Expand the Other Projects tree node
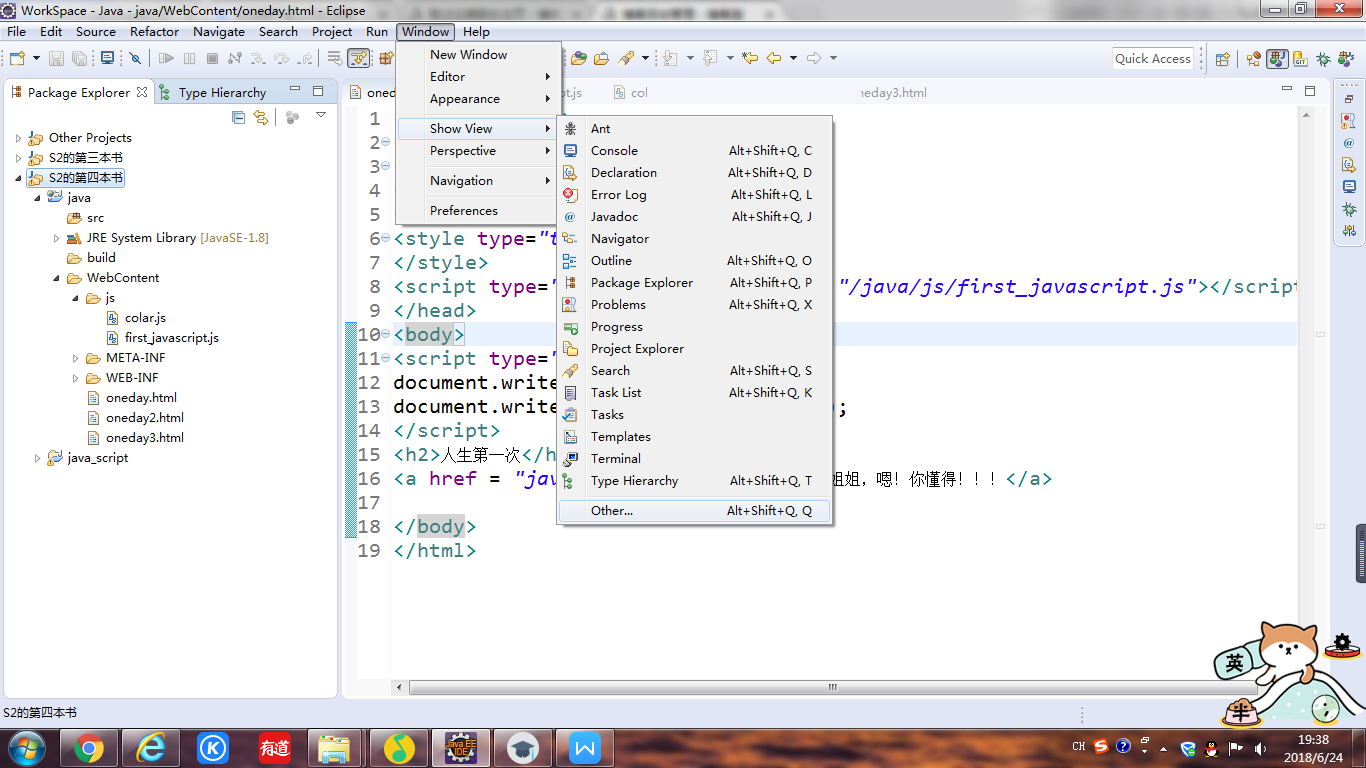The width and height of the screenshot is (1366, 768). tap(18, 138)
